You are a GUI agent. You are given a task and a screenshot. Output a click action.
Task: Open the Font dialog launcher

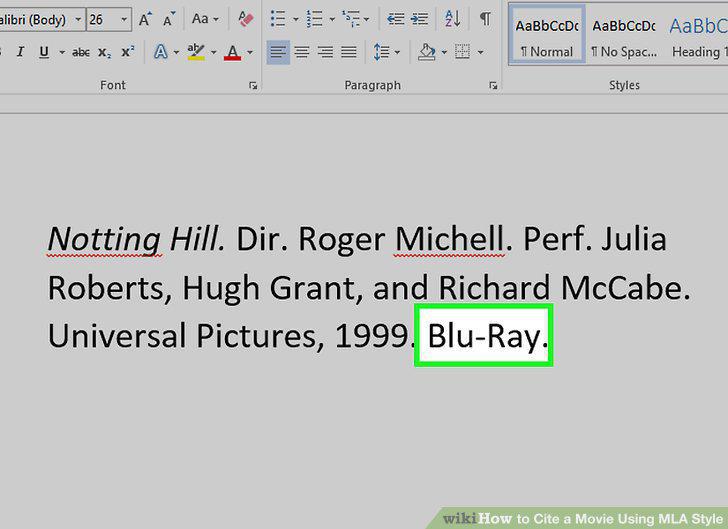[253, 85]
